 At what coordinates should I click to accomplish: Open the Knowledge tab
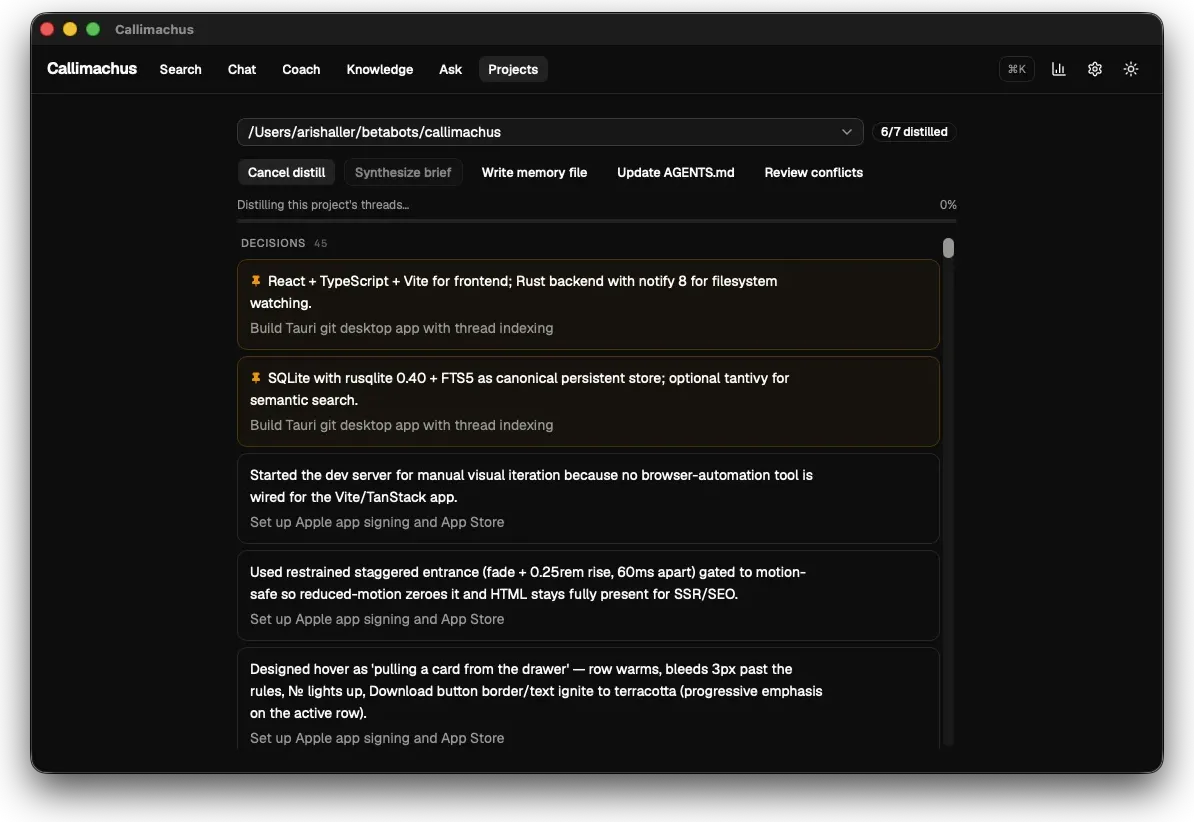click(x=380, y=69)
